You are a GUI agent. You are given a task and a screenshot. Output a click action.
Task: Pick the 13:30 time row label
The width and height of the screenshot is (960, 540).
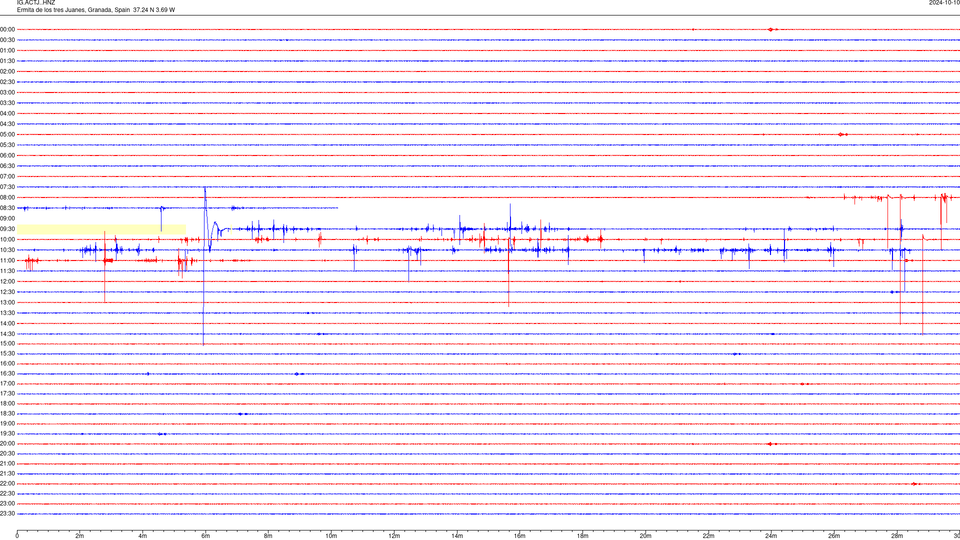pyautogui.click(x=7, y=313)
